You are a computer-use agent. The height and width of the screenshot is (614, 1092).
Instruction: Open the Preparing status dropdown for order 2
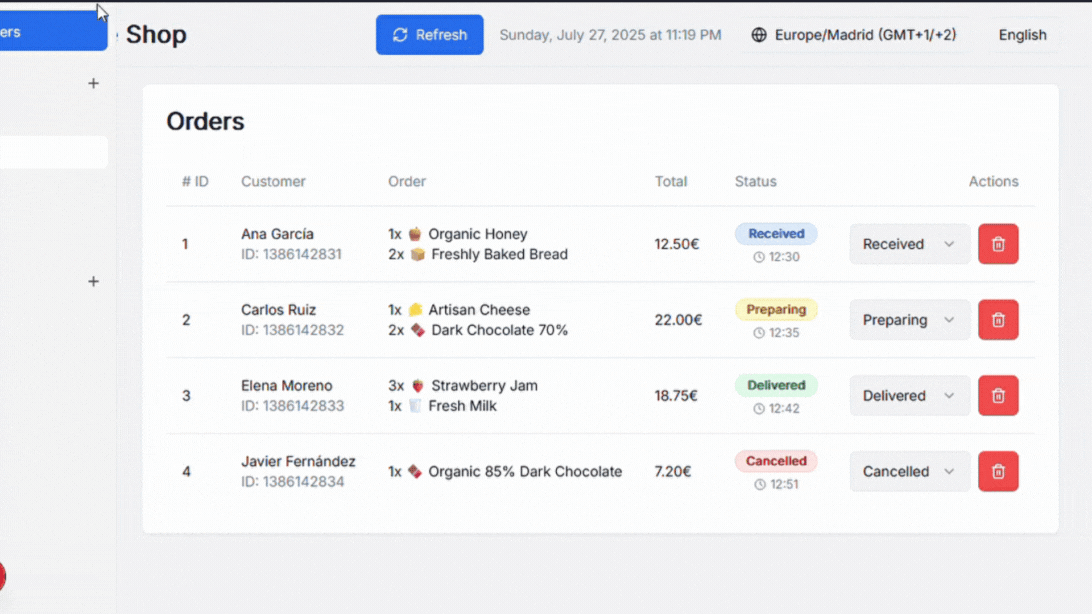point(909,320)
